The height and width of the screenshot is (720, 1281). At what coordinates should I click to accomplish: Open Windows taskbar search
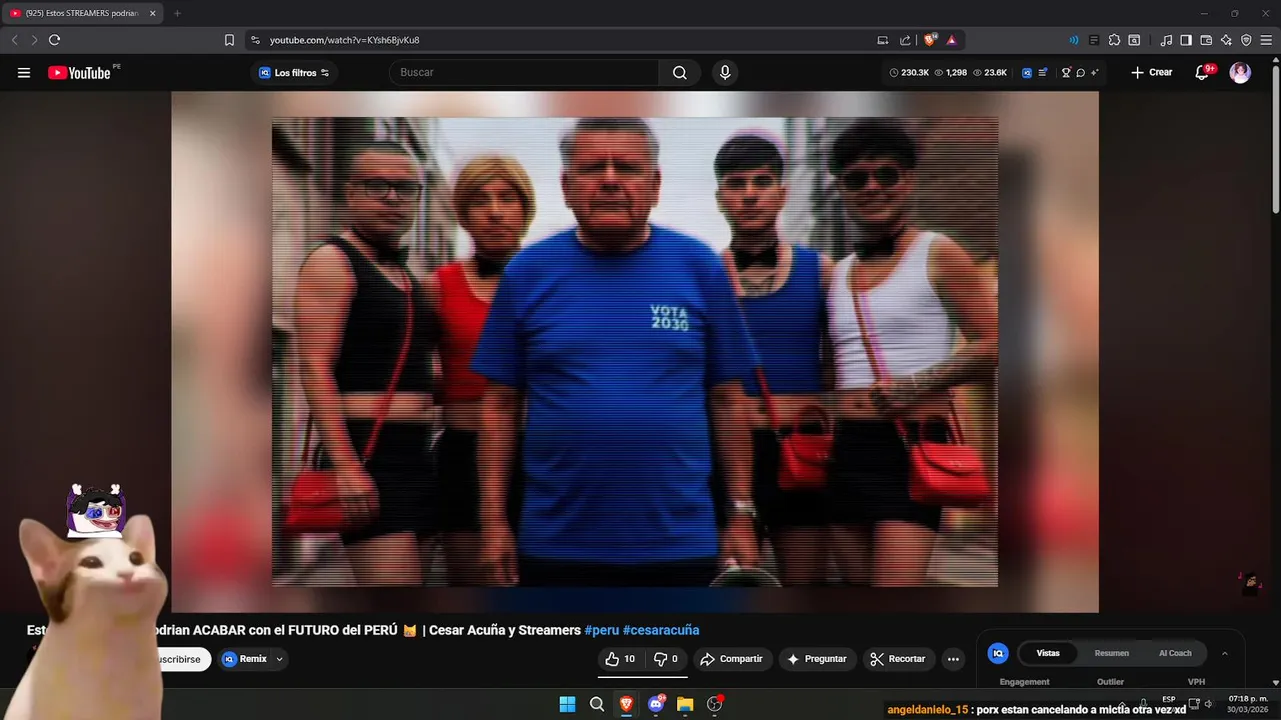597,704
